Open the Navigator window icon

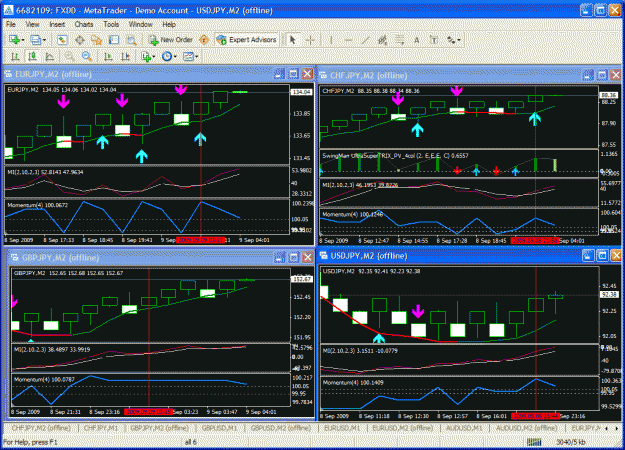96,40
